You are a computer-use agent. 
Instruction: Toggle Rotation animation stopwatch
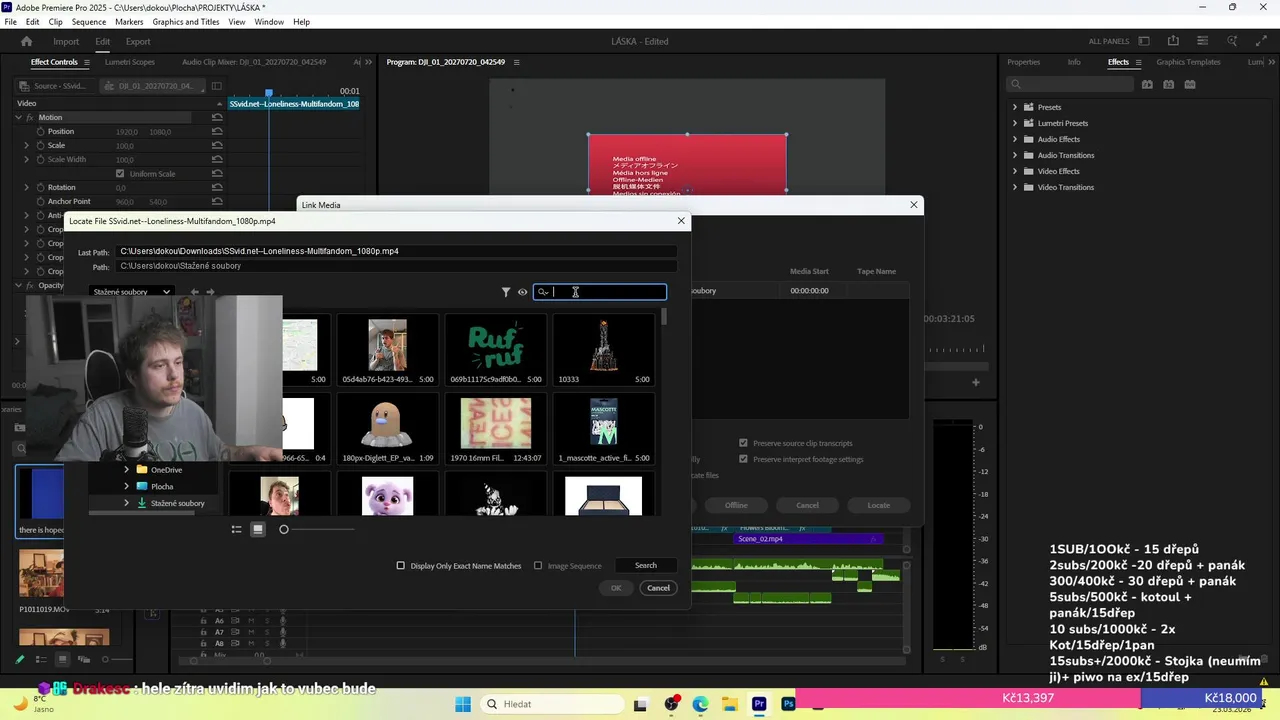[40, 187]
